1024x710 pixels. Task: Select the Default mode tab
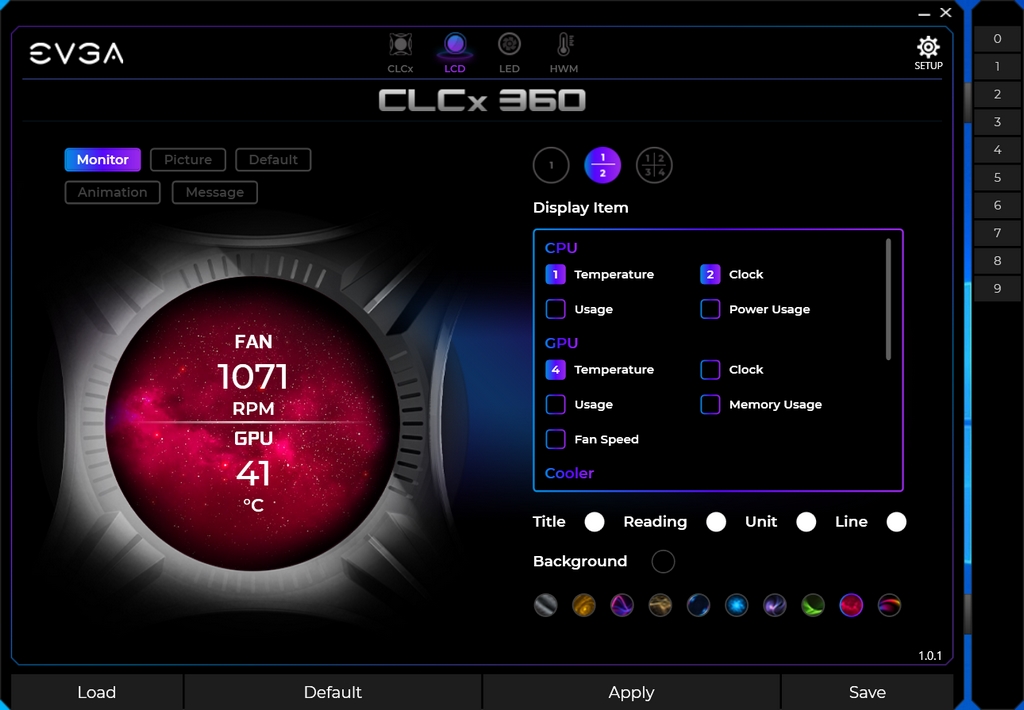click(x=273, y=159)
